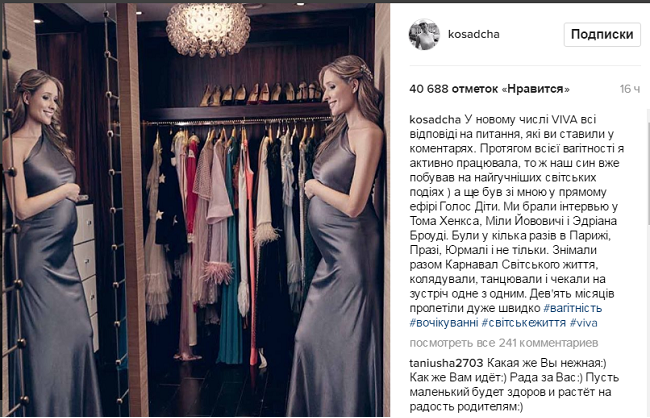
Task: Click the chandelier lamp in the photo
Action: tap(208, 29)
